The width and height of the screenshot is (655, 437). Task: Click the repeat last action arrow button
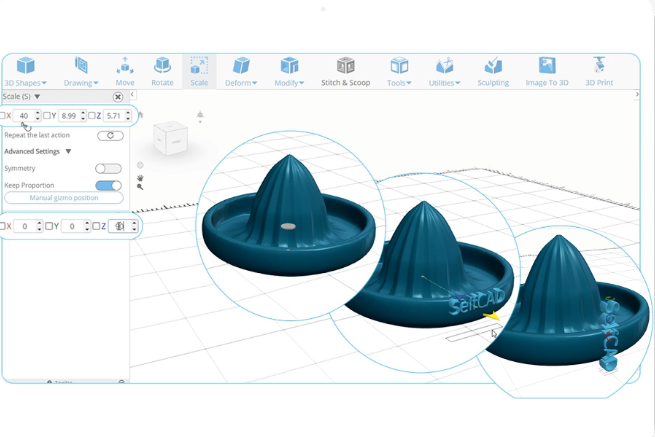[x=110, y=135]
